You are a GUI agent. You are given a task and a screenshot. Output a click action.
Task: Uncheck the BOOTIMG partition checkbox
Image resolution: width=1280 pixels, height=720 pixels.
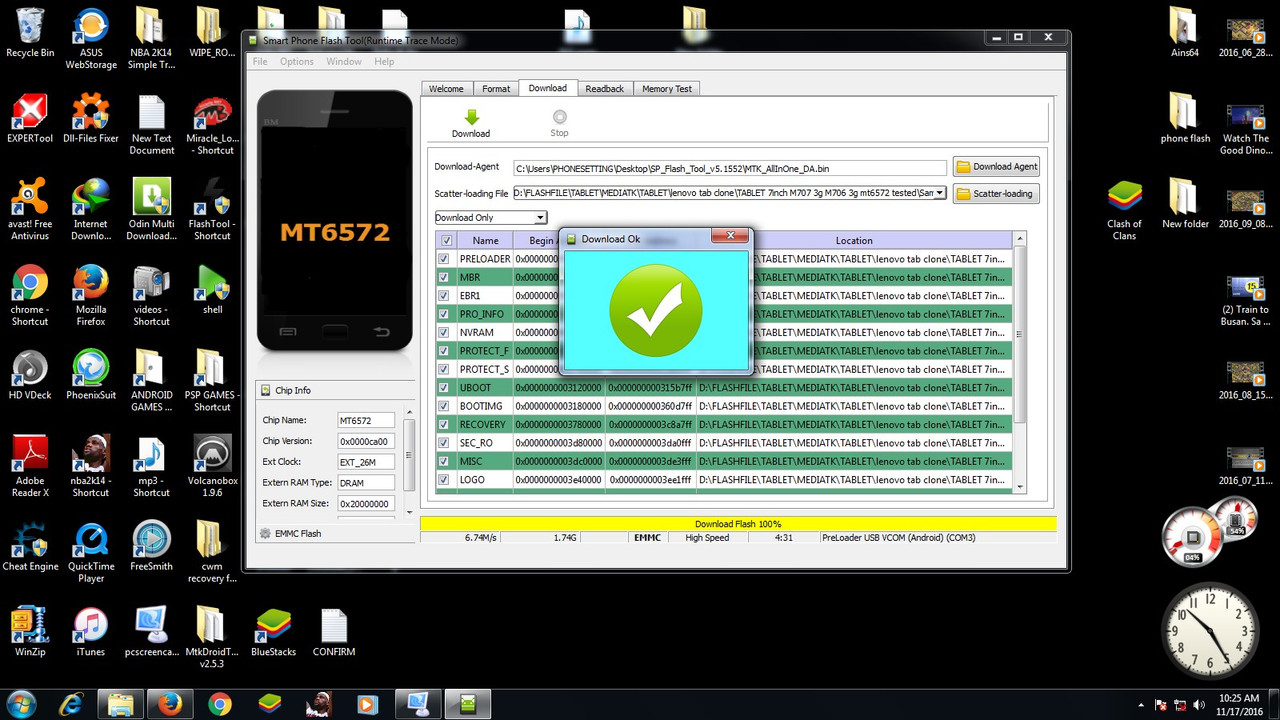coord(444,406)
